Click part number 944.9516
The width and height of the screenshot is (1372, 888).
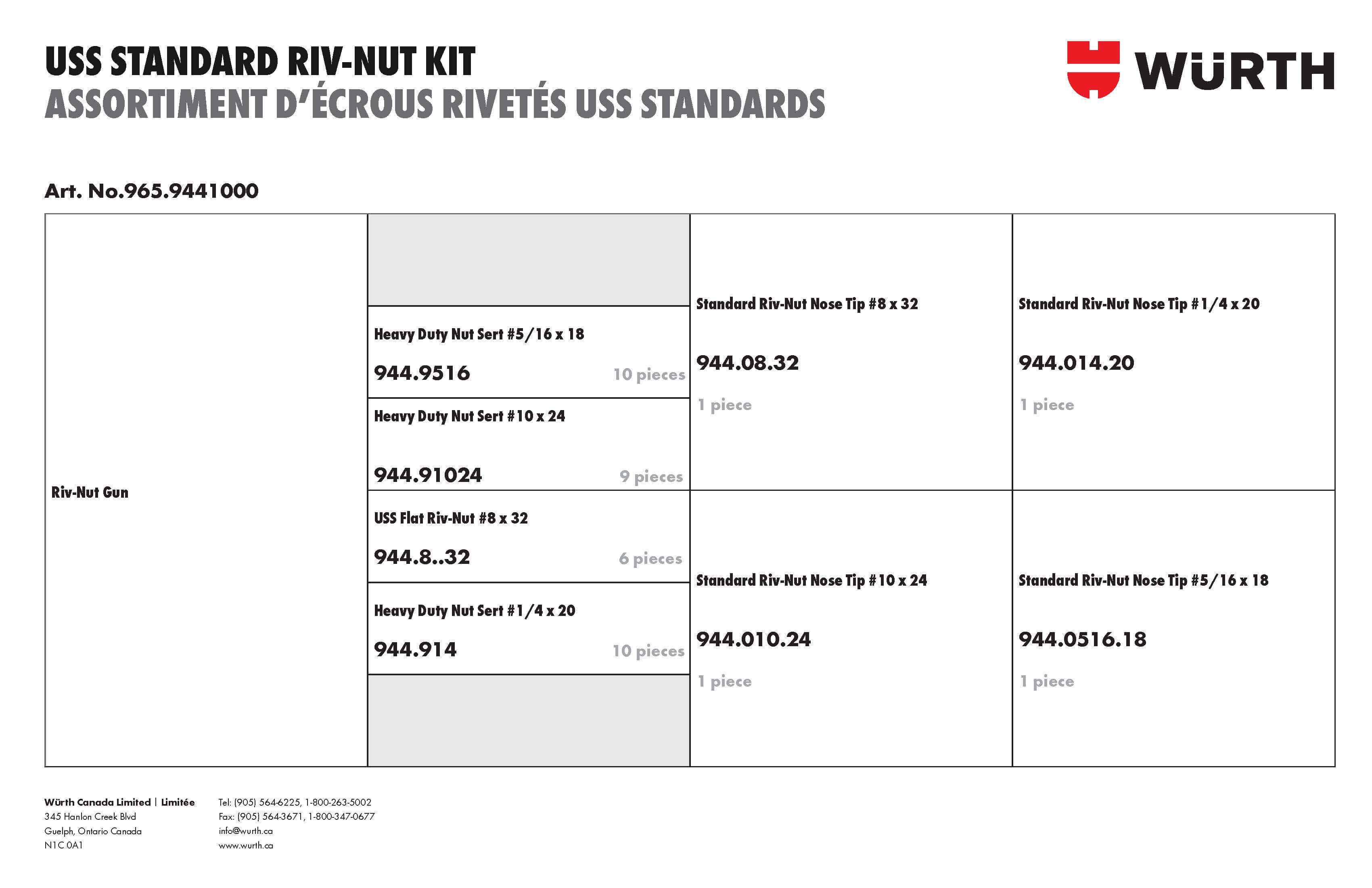(x=422, y=373)
